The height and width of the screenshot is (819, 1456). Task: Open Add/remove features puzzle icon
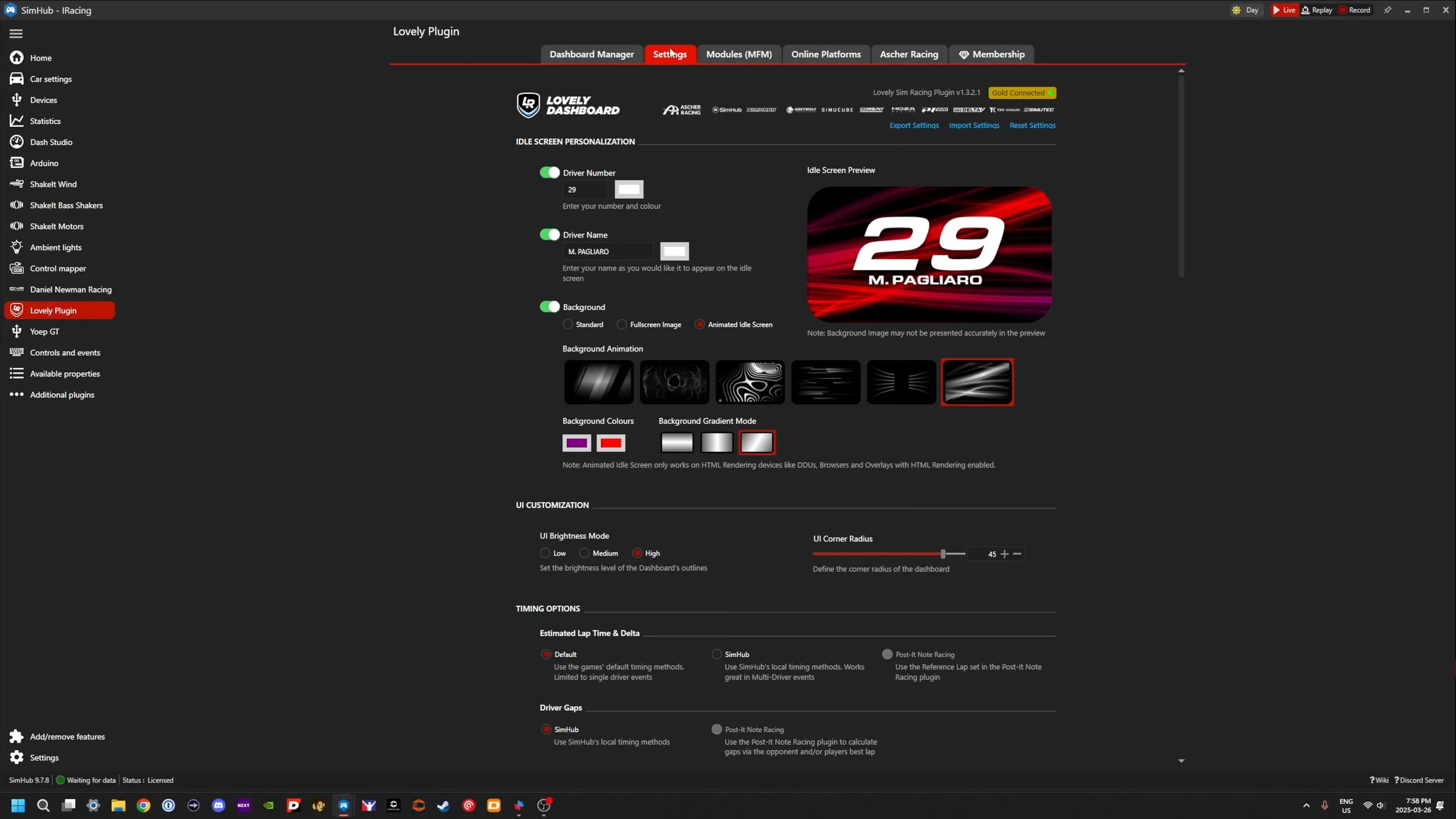[x=16, y=736]
